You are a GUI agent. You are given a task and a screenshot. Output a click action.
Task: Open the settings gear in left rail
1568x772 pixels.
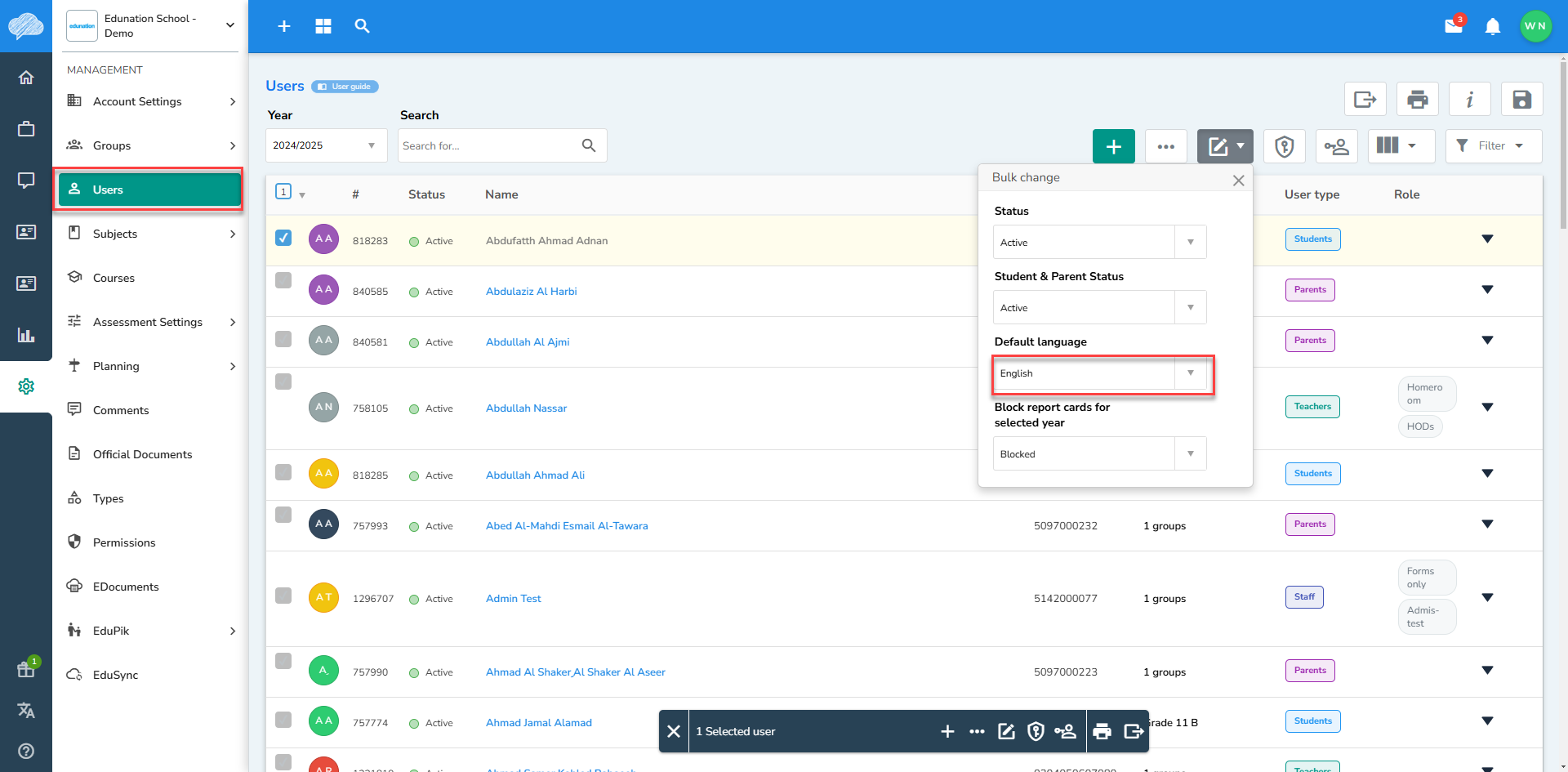coord(26,386)
